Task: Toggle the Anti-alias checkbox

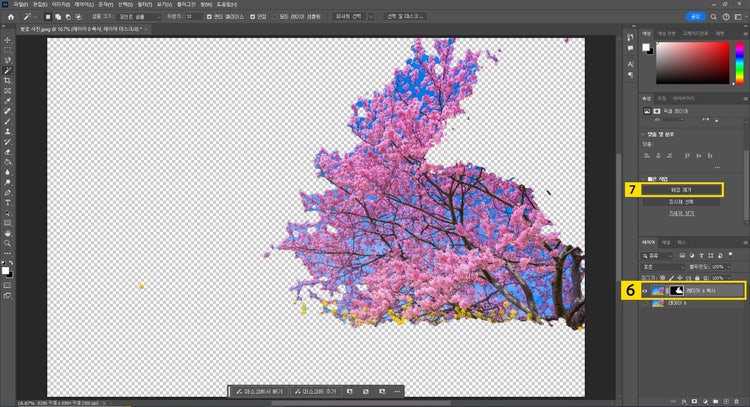Action: click(x=209, y=17)
